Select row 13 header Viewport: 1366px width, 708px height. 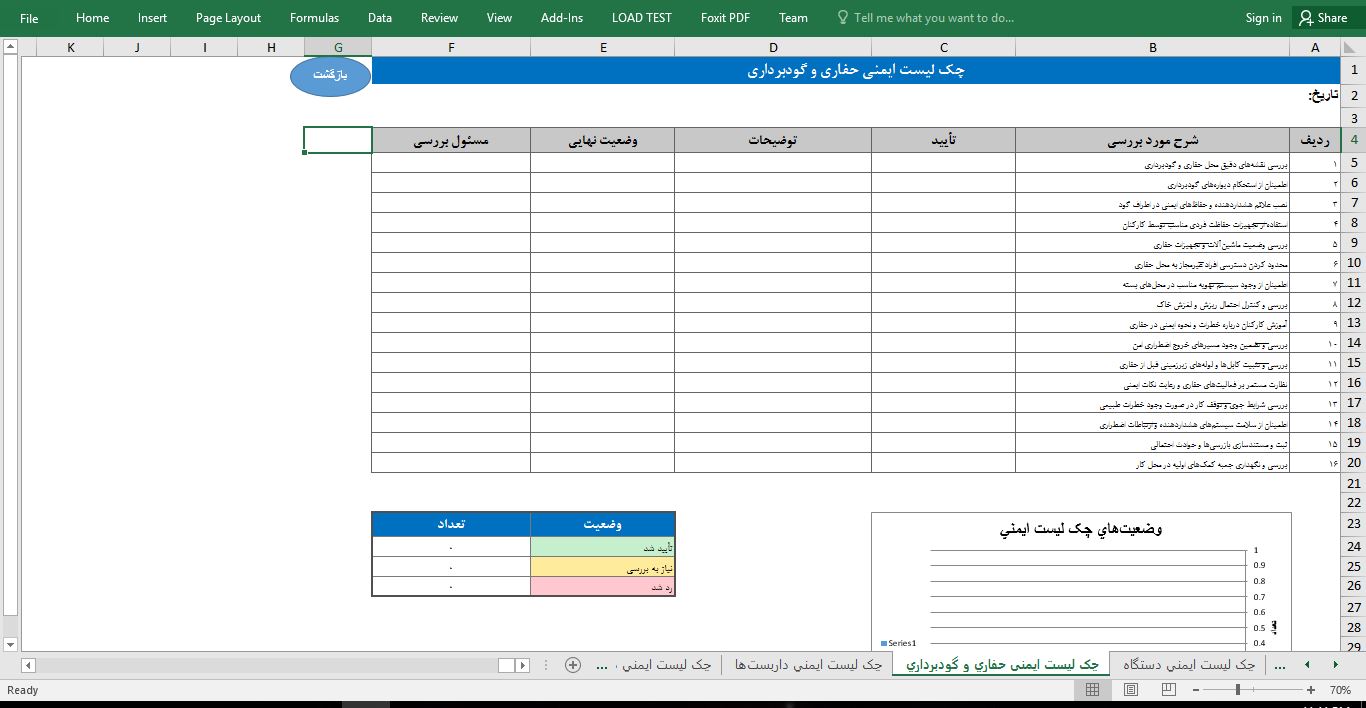pyautogui.click(x=1353, y=323)
